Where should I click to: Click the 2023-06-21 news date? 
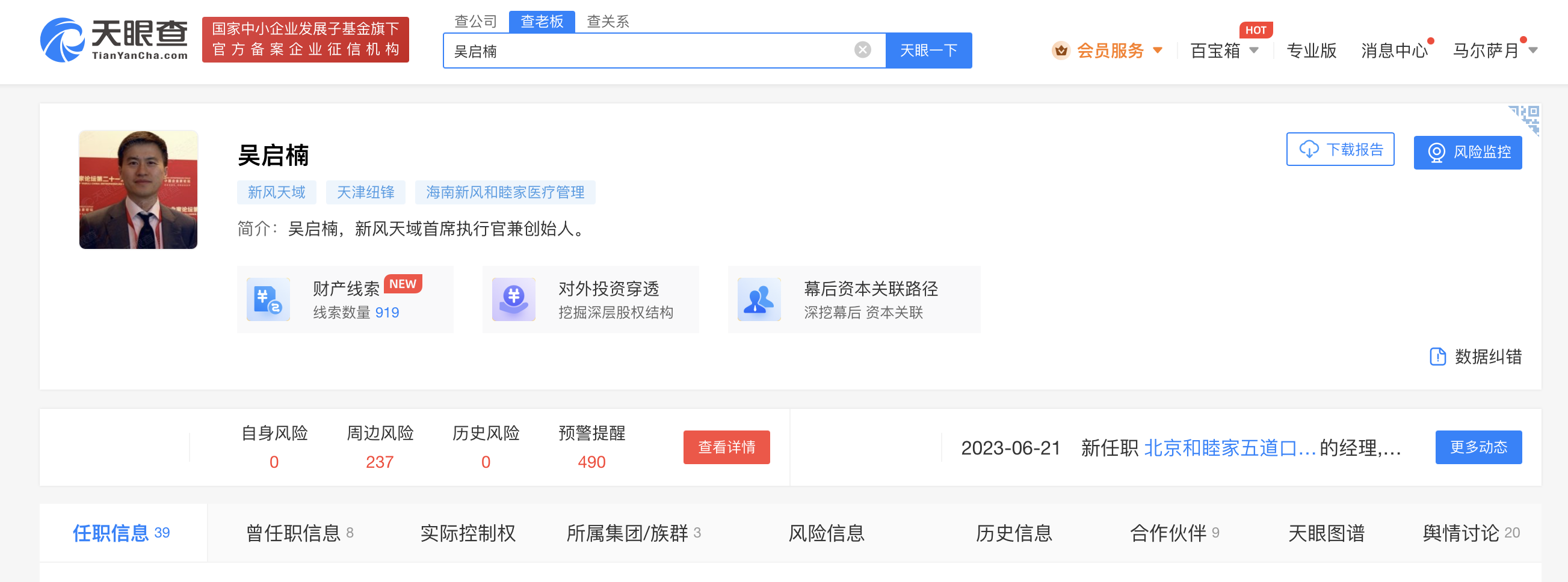click(1010, 447)
